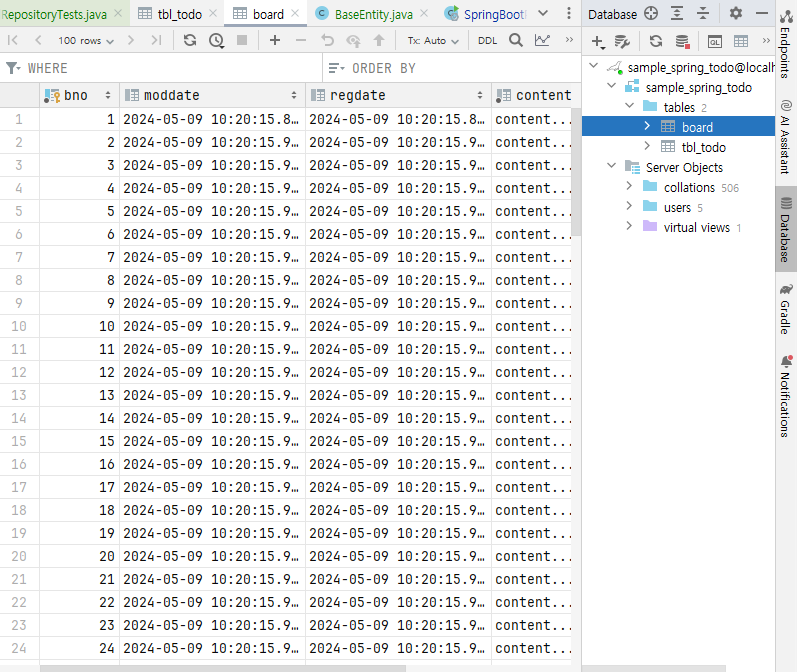Expand the board table node

pos(647,126)
